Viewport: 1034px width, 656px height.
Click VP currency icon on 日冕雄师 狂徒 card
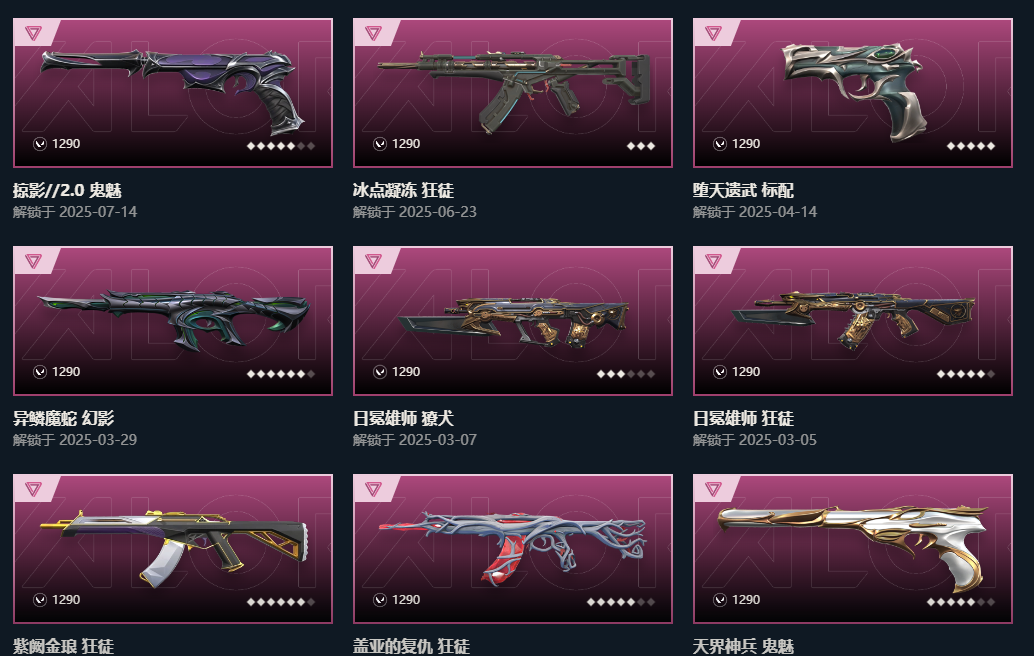pos(720,372)
